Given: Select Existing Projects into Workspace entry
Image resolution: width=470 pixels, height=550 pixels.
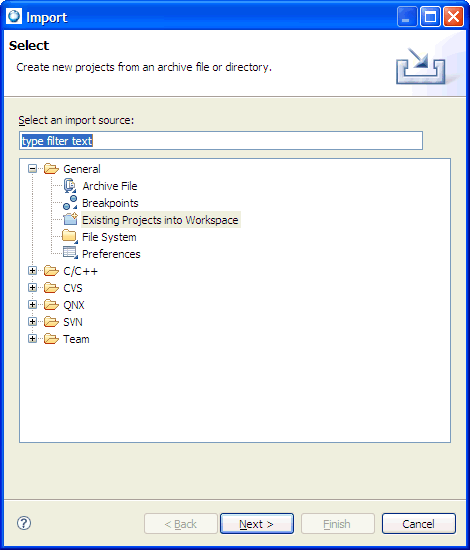Looking at the screenshot, I should tap(160, 220).
